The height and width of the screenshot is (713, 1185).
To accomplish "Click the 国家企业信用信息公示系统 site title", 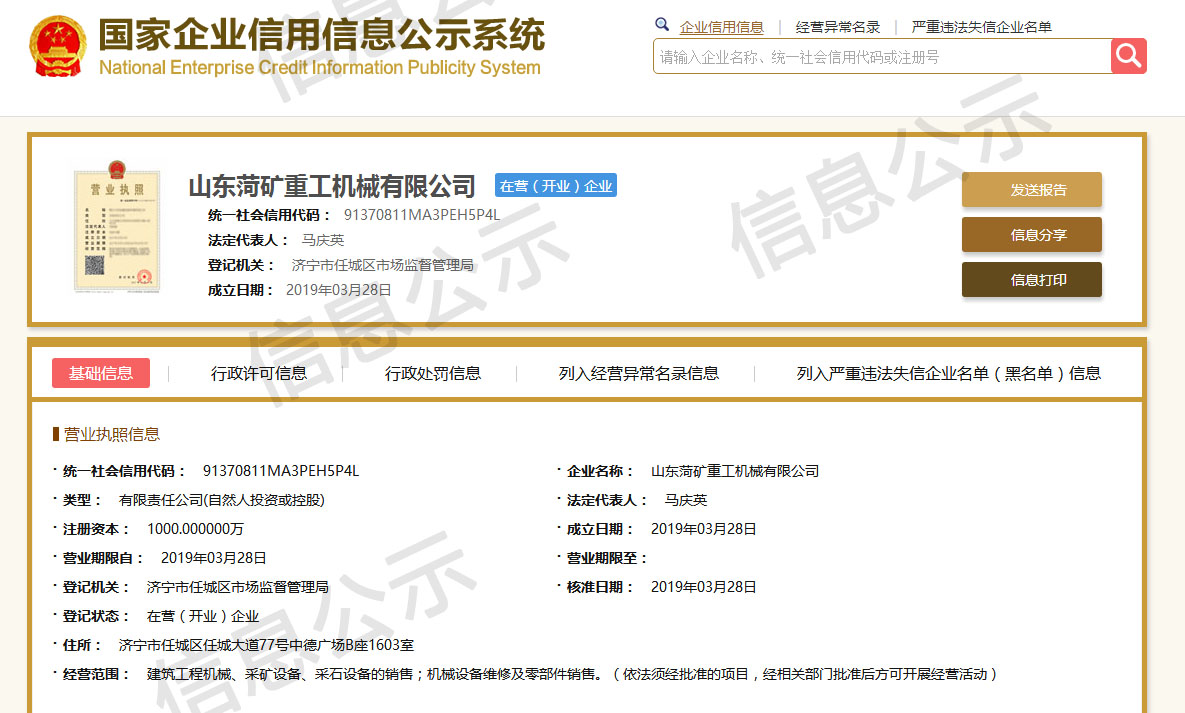I will click(320, 36).
